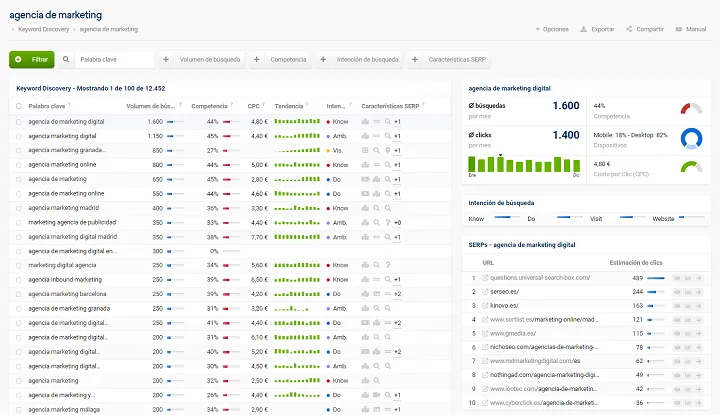The height and width of the screenshot is (415, 720).
Task: Add a Características SERP filter
Action: [450, 59]
